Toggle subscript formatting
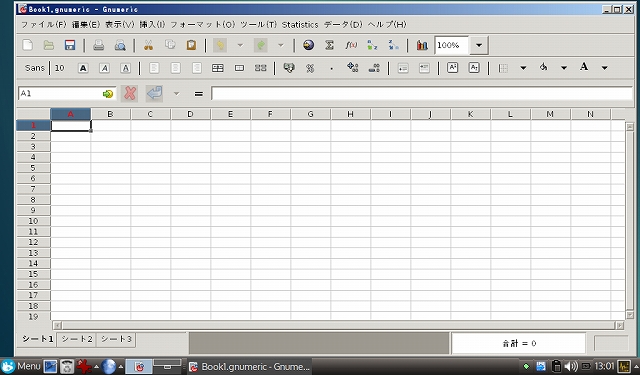The height and width of the screenshot is (375, 640). click(x=474, y=68)
